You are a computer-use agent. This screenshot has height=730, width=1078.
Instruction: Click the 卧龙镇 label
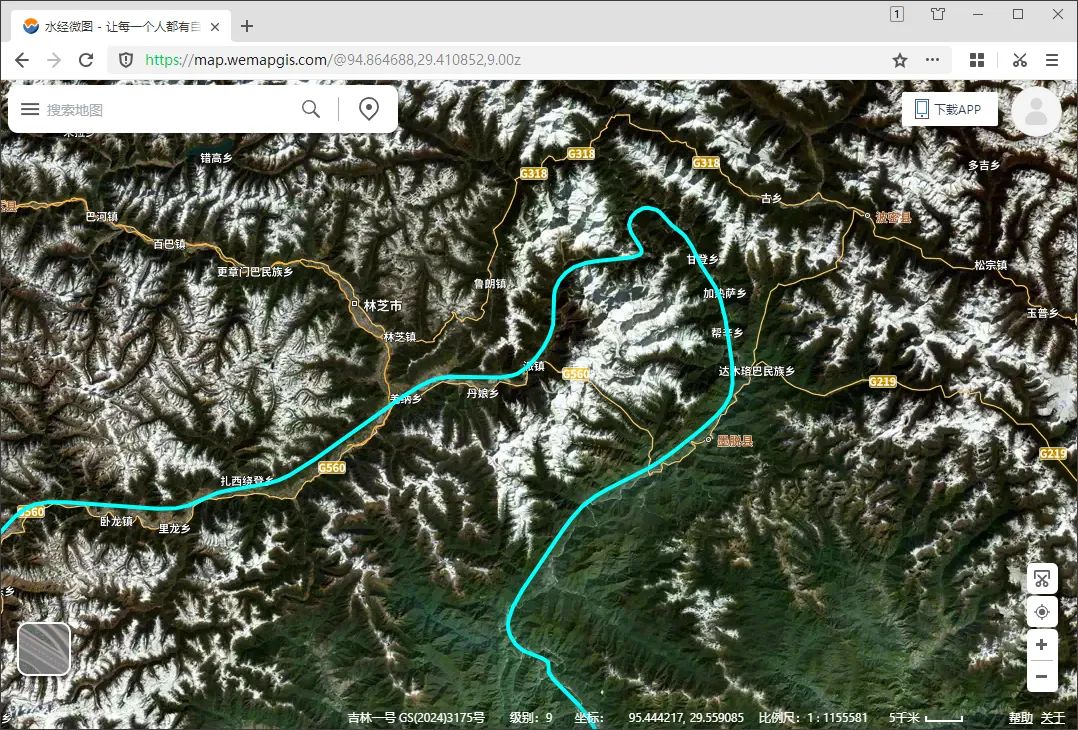[x=116, y=521]
